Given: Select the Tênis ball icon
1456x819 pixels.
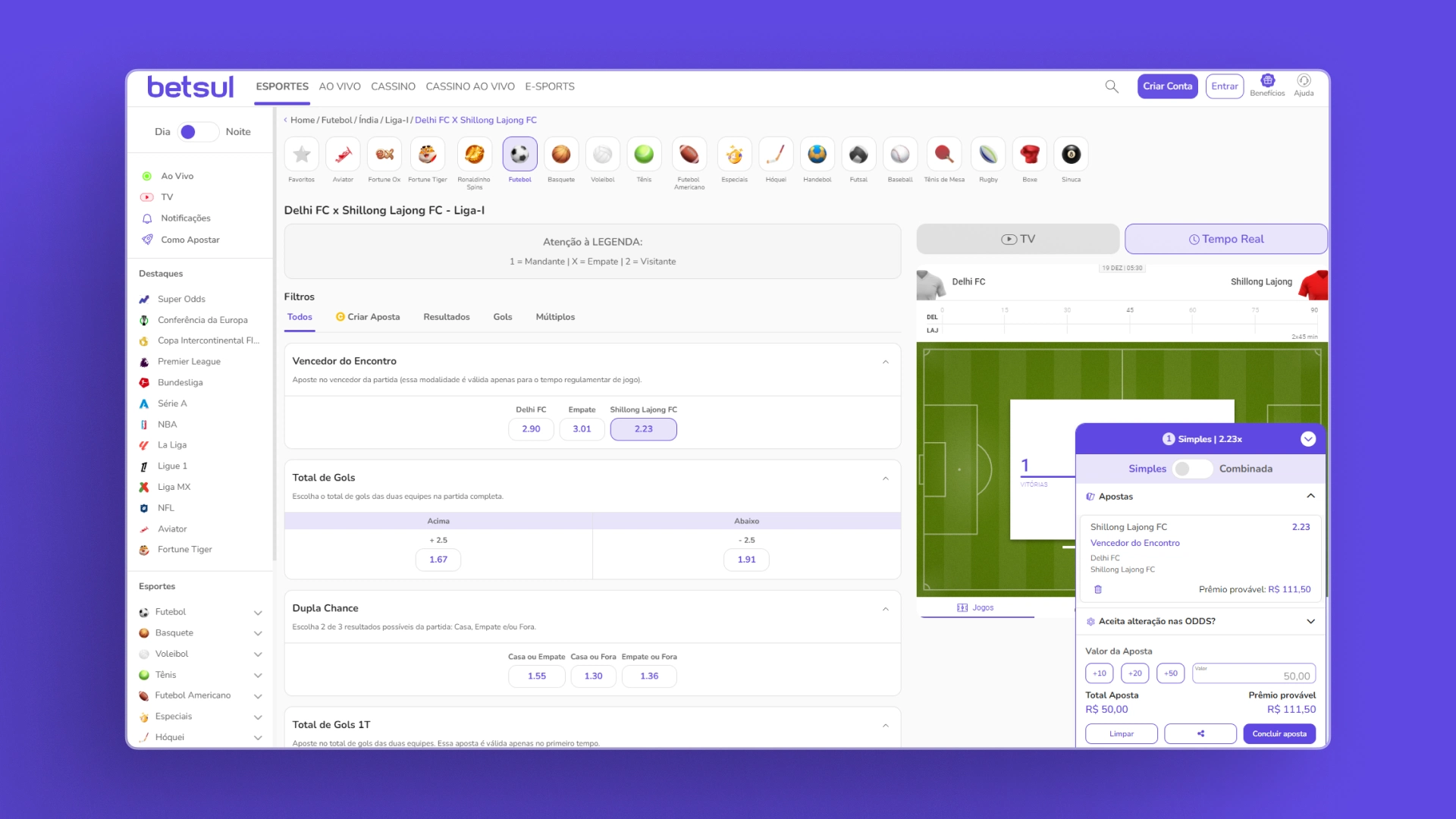Looking at the screenshot, I should coord(644,155).
